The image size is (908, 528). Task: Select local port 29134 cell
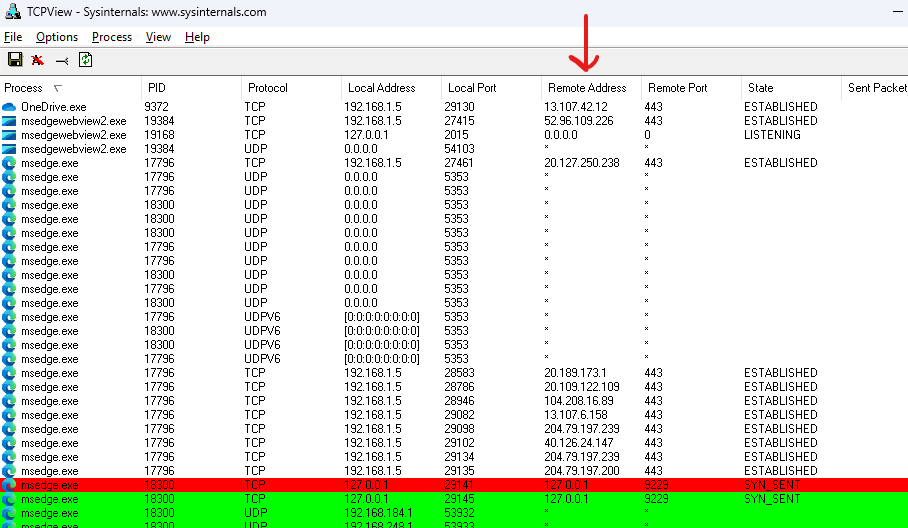tap(459, 457)
